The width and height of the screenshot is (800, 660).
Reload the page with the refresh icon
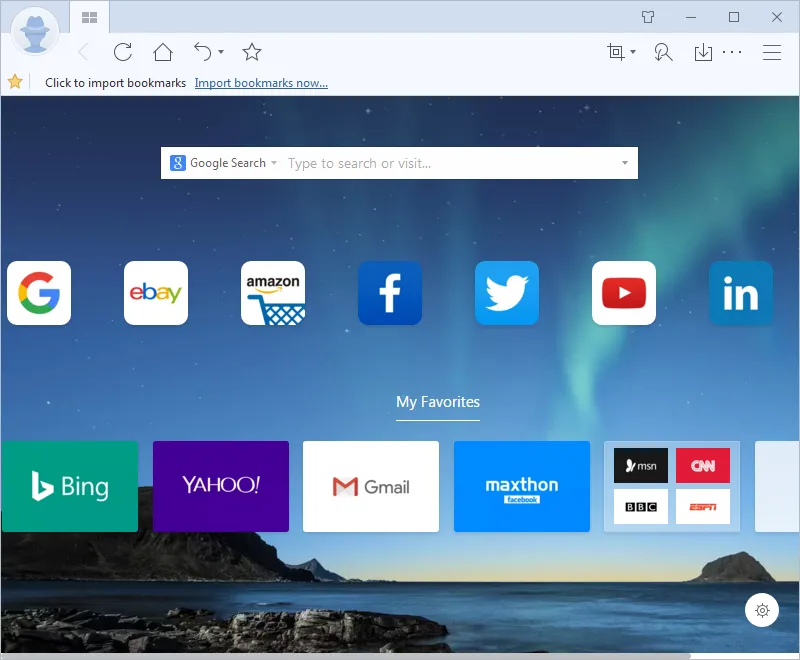123,52
